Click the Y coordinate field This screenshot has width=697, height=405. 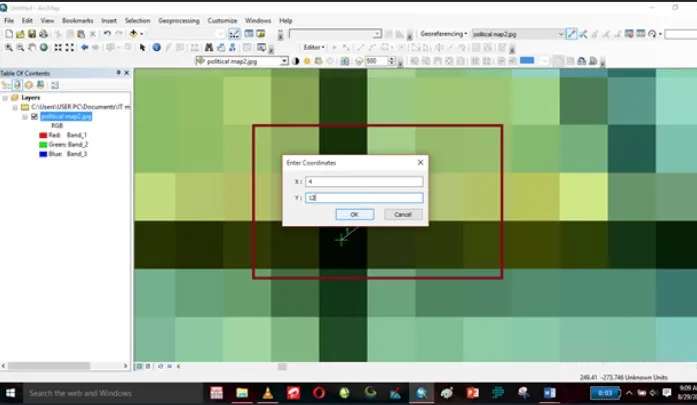364,197
